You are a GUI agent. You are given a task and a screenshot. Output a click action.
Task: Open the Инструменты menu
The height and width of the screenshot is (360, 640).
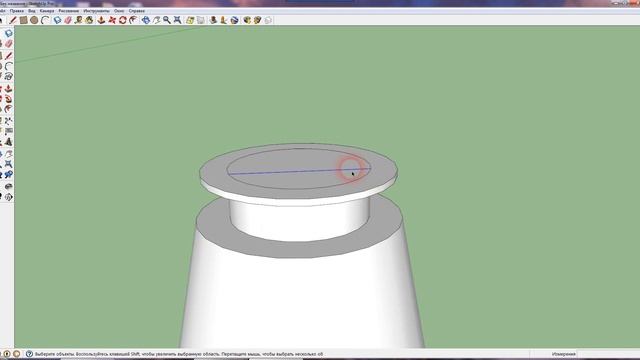(96, 11)
